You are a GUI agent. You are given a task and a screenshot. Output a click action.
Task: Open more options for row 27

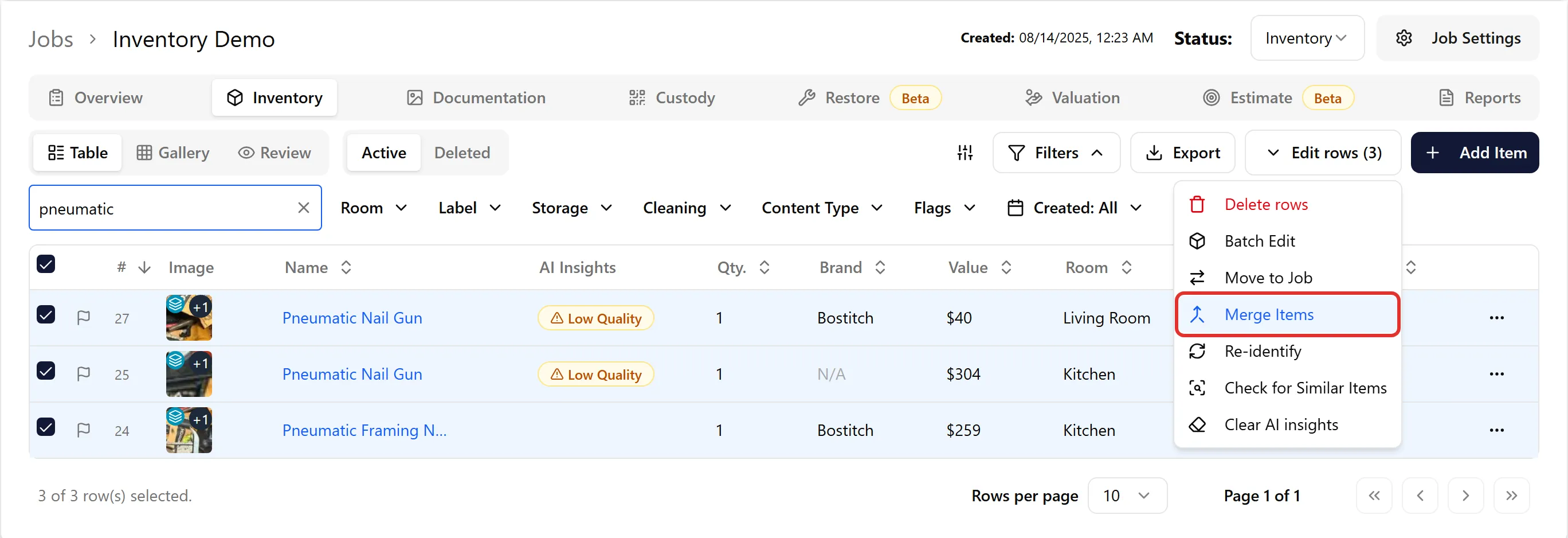1496,317
